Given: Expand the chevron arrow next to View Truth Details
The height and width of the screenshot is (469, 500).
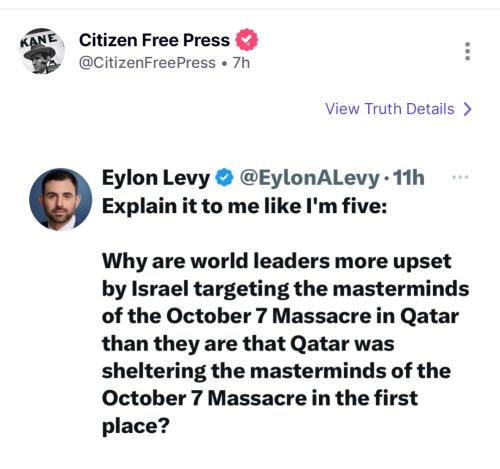Looking at the screenshot, I should [x=468, y=109].
